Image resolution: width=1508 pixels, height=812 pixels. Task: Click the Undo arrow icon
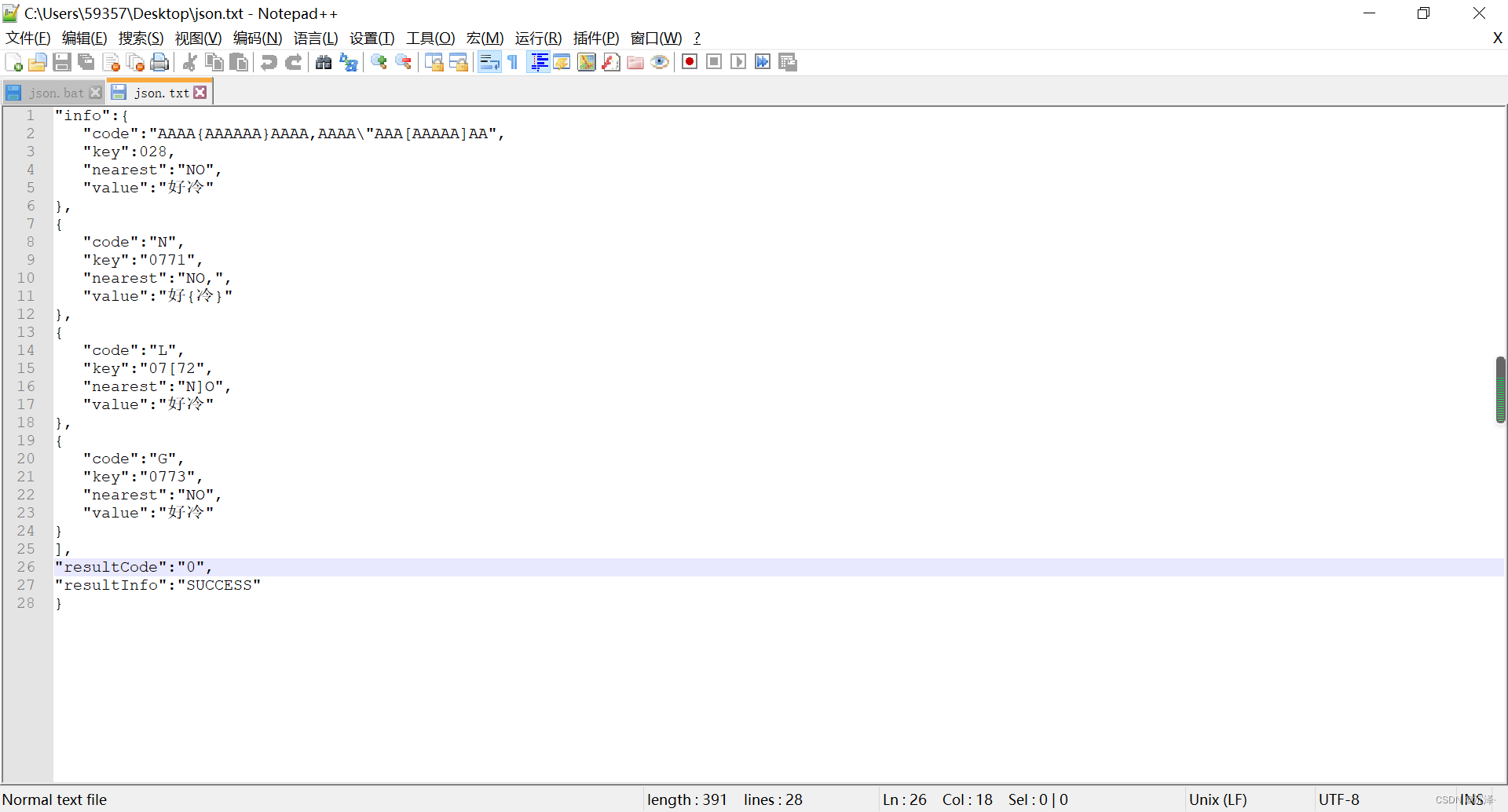pos(269,62)
